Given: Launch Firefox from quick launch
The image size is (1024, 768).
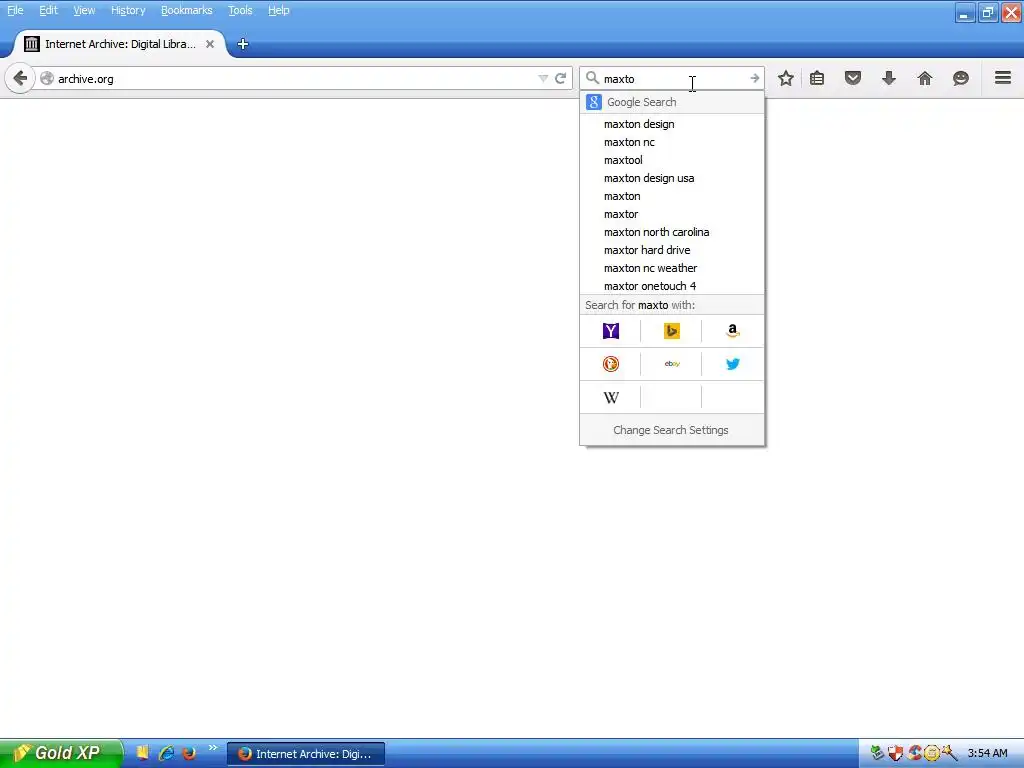Looking at the screenshot, I should tap(189, 754).
